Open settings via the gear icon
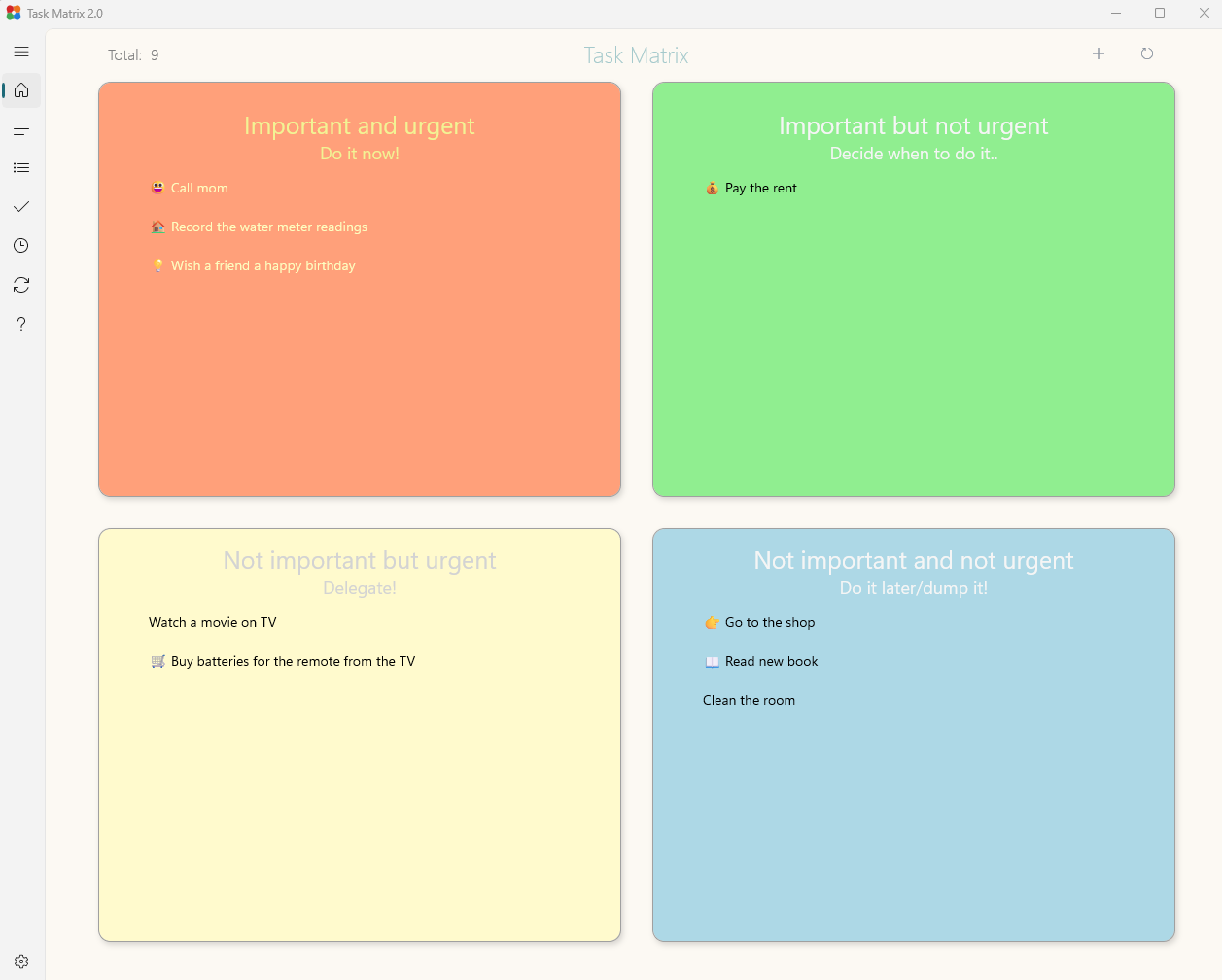Screen dimensions: 1222x980 [x=21, y=962]
